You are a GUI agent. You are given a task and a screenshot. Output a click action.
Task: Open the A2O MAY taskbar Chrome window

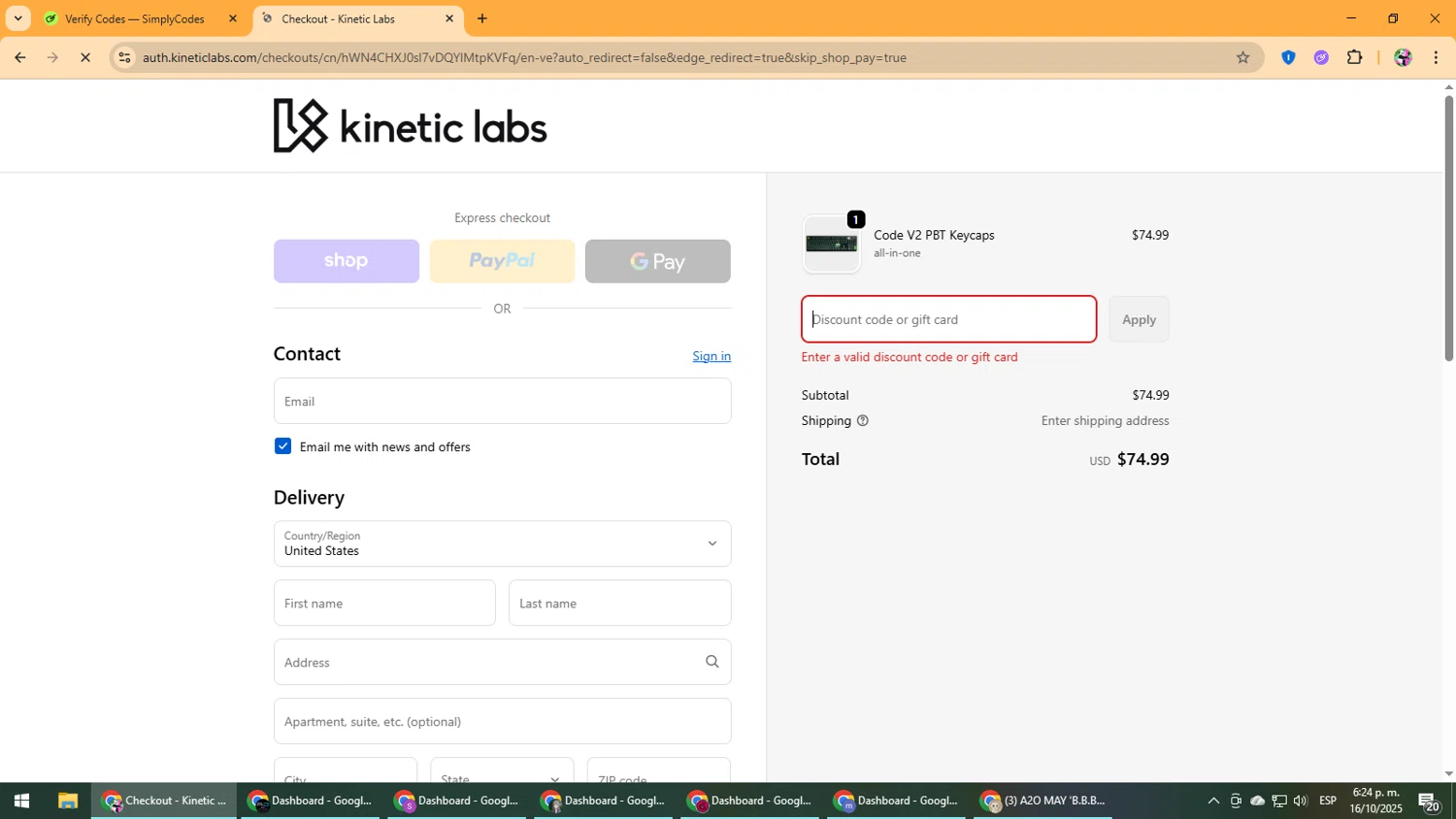click(1043, 801)
